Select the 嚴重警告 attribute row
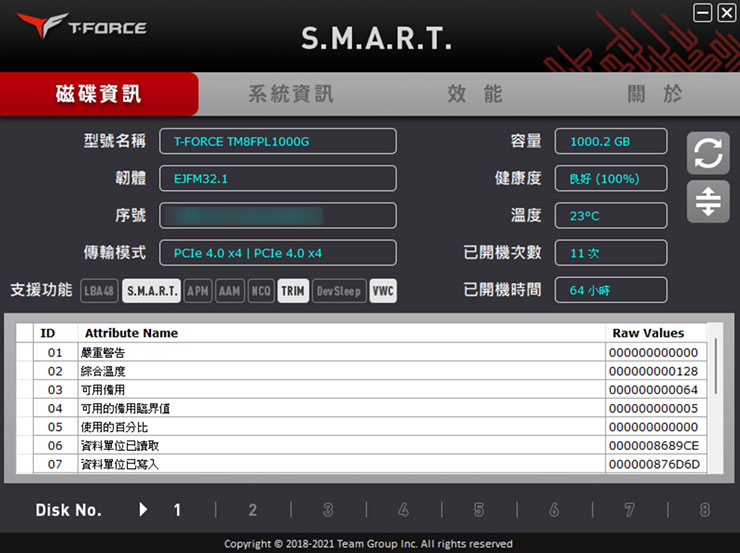The image size is (740, 553). point(362,352)
